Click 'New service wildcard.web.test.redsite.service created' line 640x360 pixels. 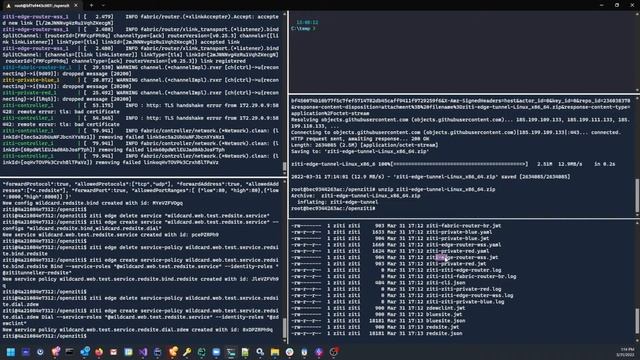pos(110,235)
